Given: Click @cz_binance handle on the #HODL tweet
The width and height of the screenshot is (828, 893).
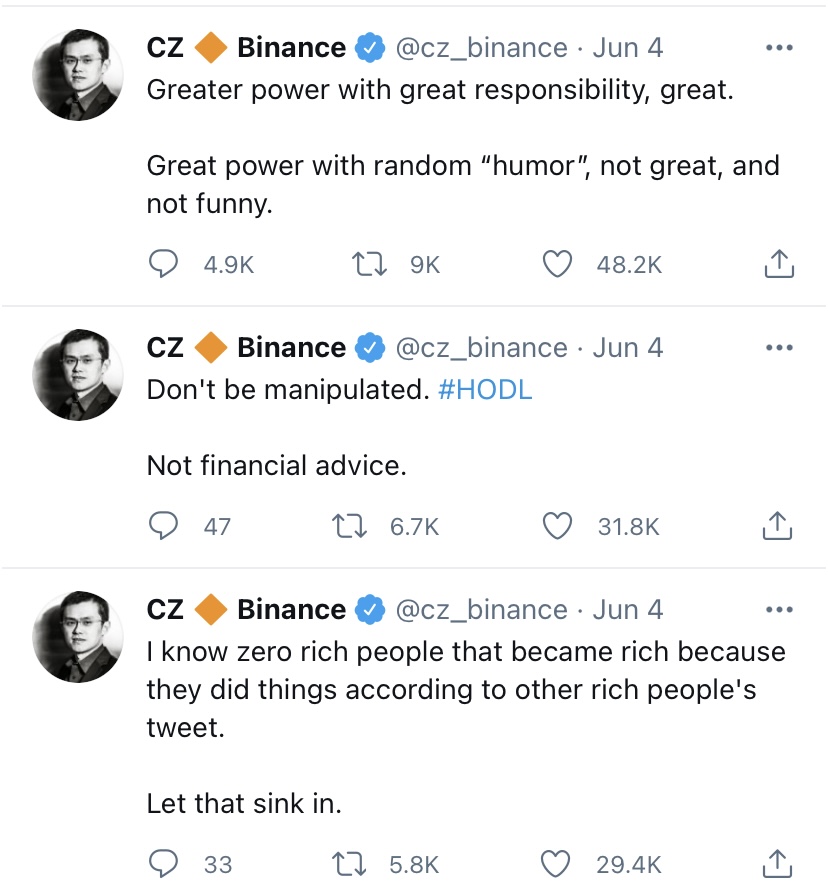Looking at the screenshot, I should click(x=481, y=348).
